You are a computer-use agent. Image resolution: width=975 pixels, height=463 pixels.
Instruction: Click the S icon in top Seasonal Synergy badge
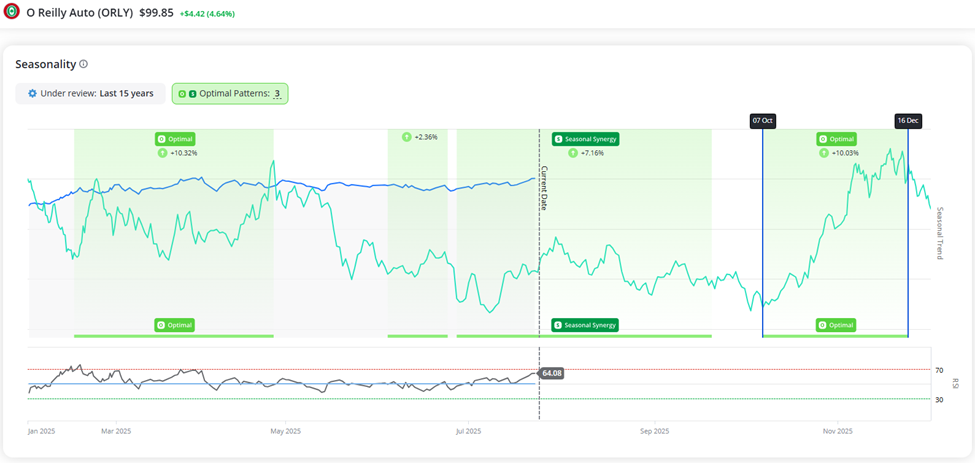pyautogui.click(x=557, y=139)
